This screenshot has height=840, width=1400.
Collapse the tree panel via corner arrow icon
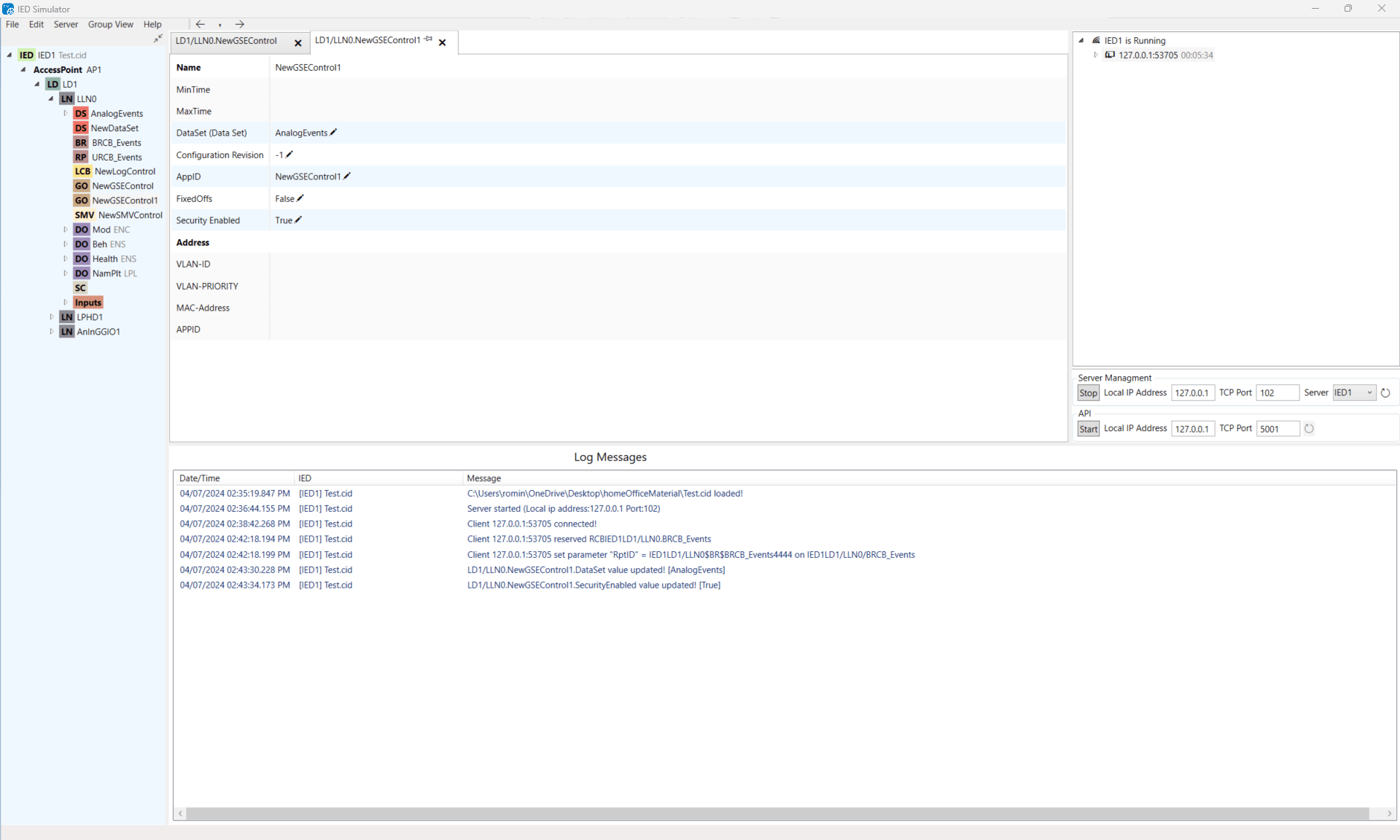pos(158,39)
